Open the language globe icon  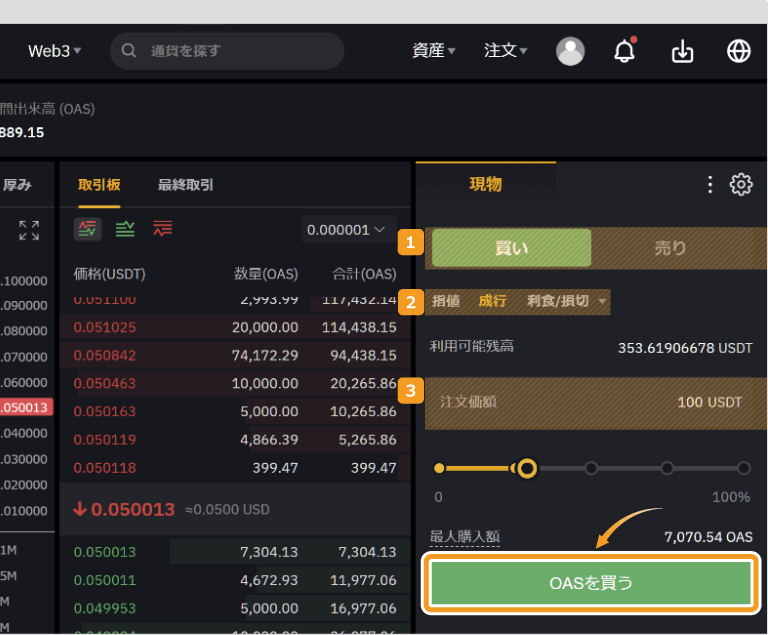(x=738, y=50)
